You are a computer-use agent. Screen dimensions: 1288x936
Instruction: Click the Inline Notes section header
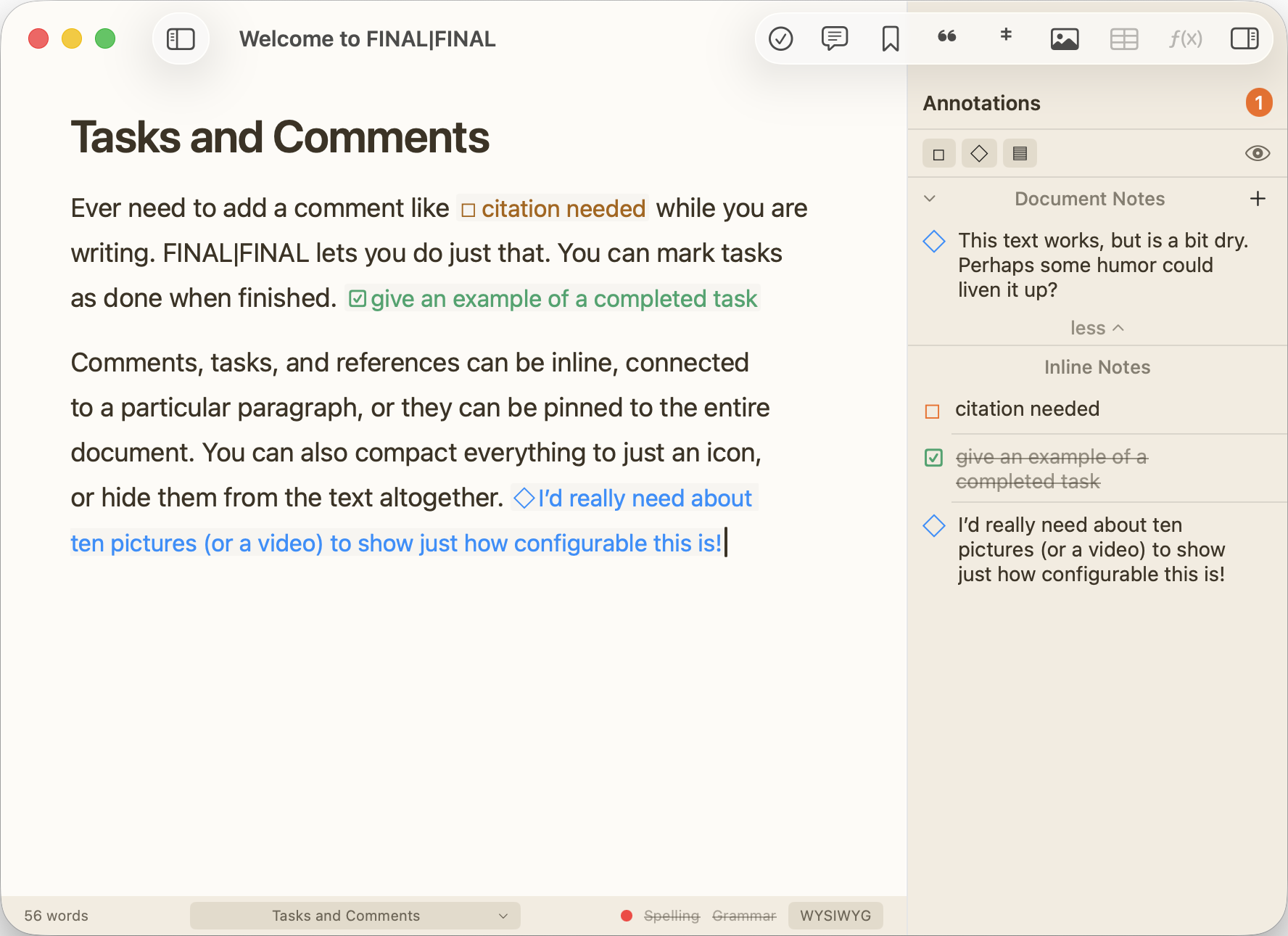(x=1097, y=367)
